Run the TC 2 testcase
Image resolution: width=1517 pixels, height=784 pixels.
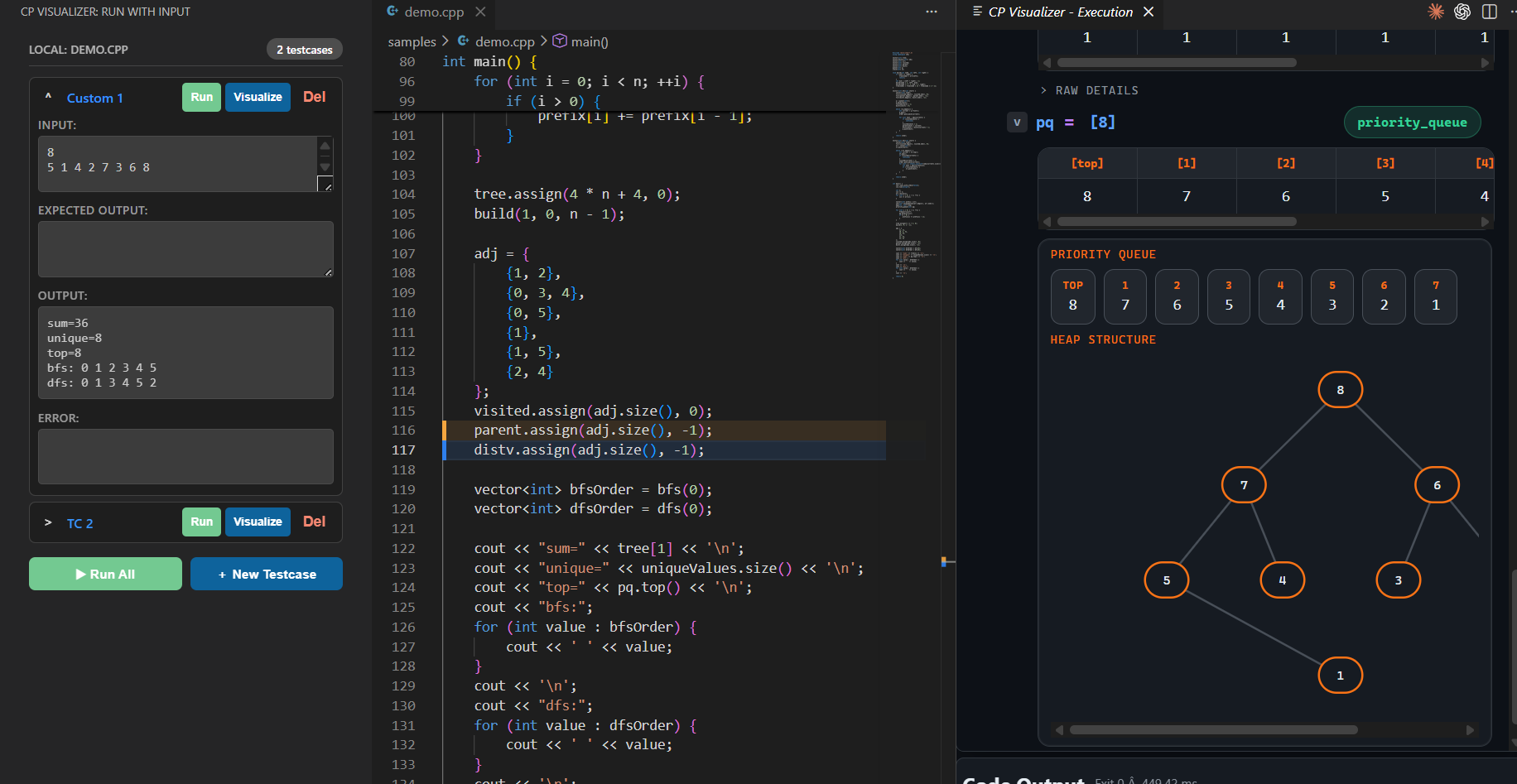coord(201,522)
